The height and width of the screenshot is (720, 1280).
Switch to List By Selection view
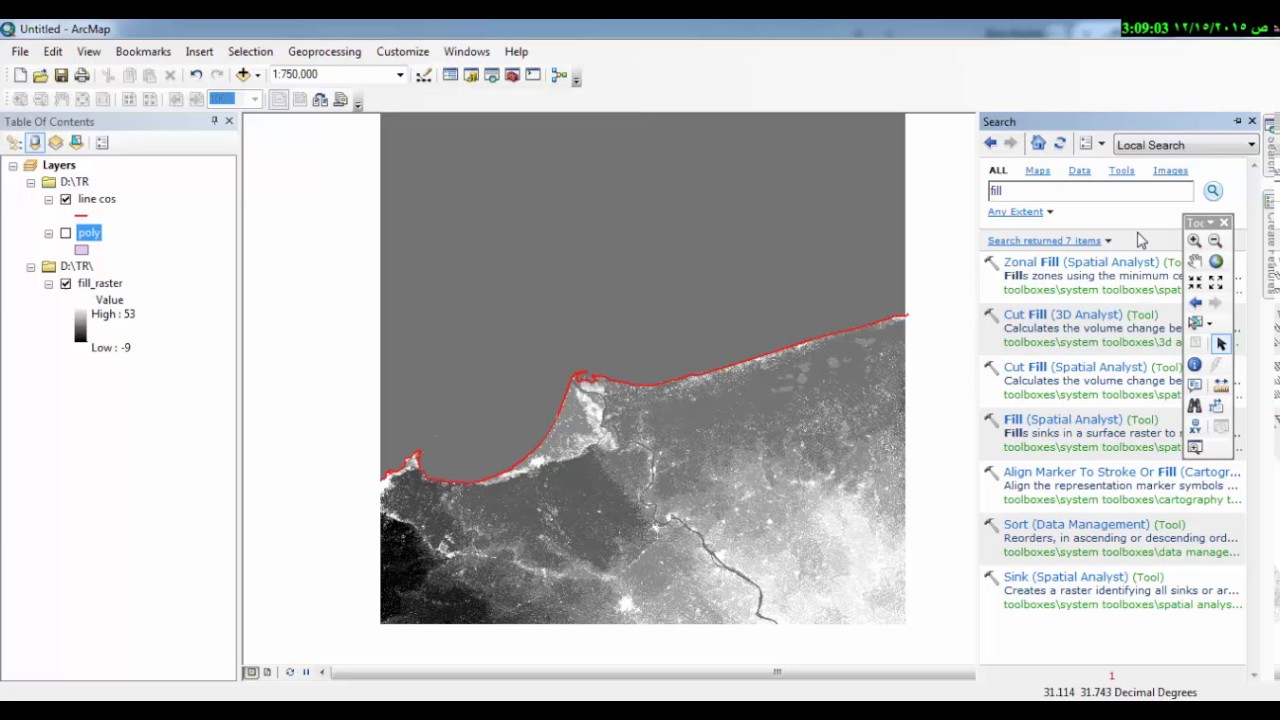(76, 143)
